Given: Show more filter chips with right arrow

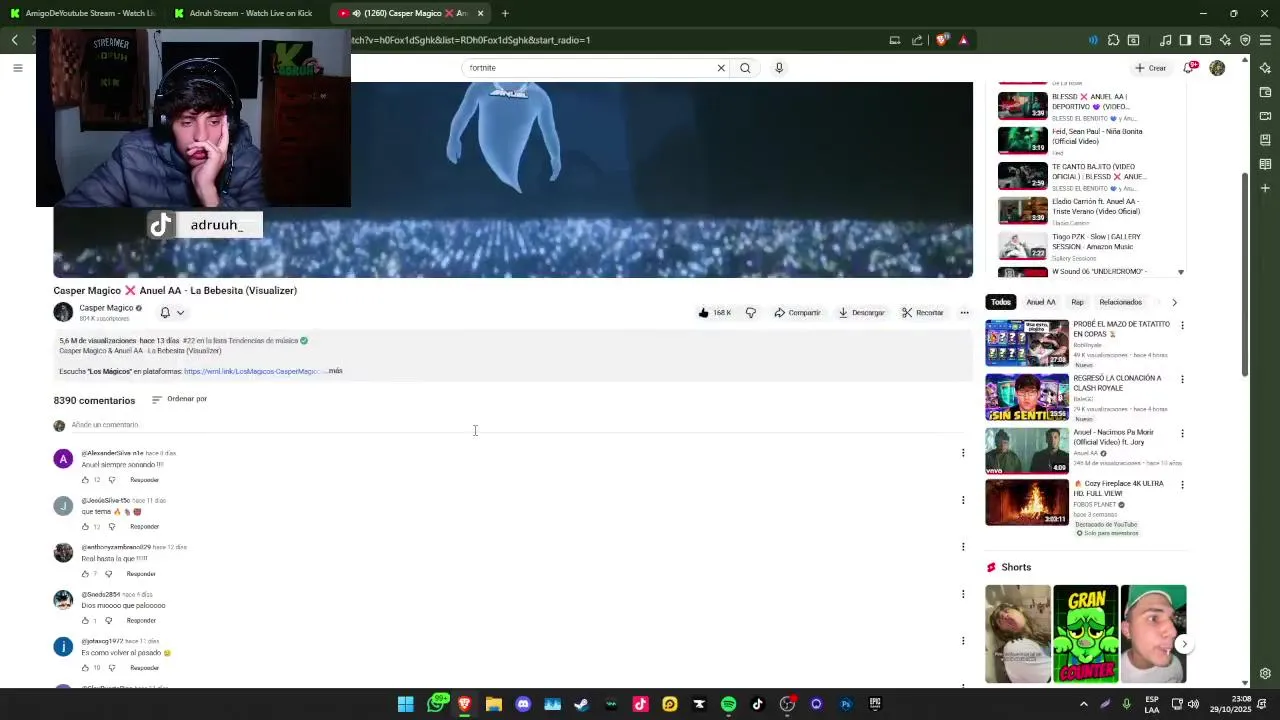Looking at the screenshot, I should click(x=1174, y=302).
